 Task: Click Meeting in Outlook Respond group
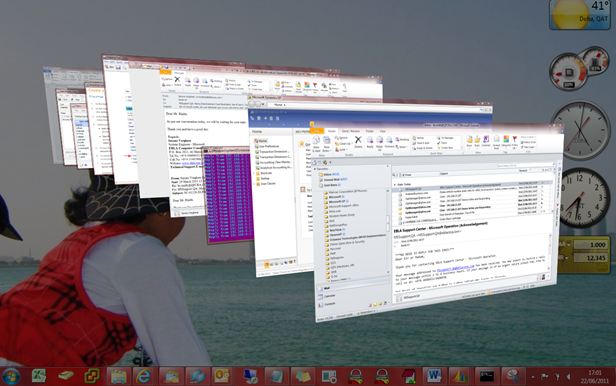[402, 139]
